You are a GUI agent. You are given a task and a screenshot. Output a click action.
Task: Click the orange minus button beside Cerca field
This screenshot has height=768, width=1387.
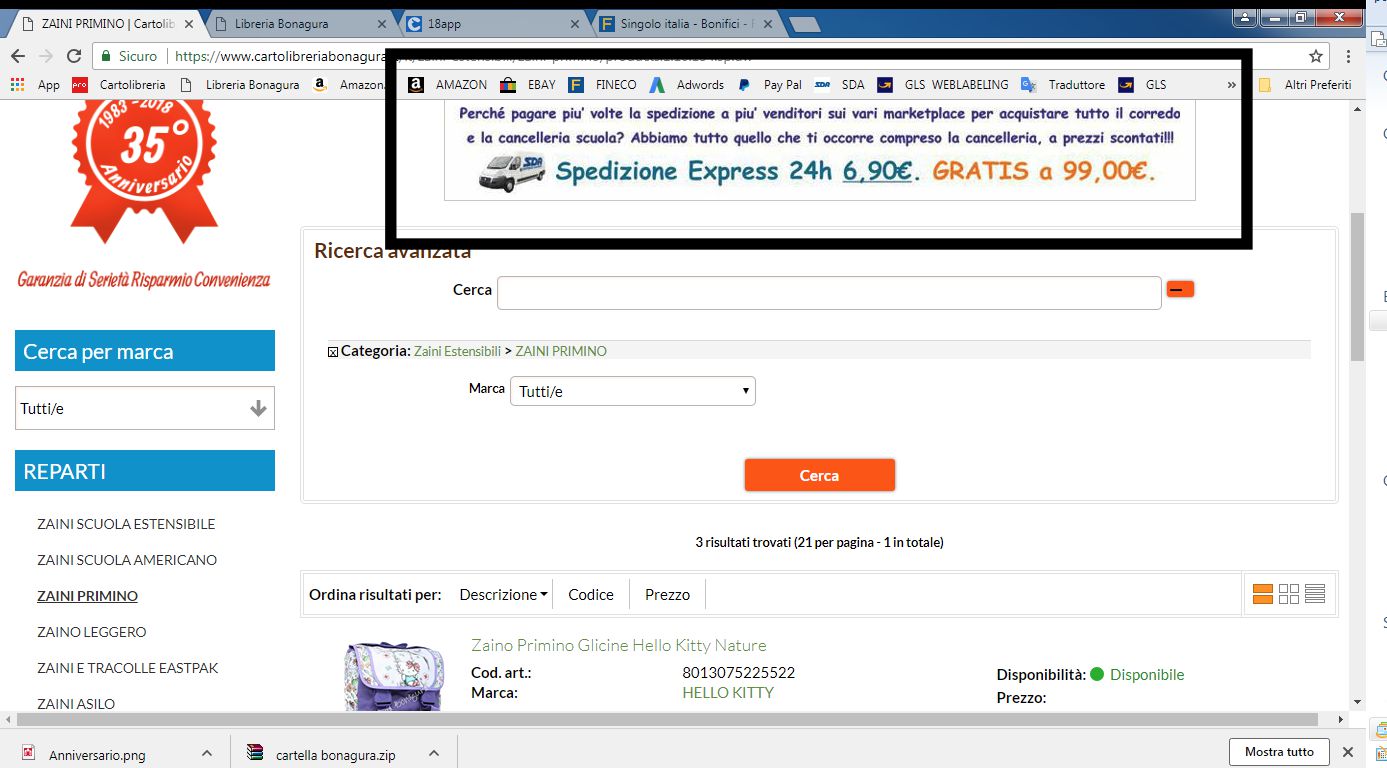click(1180, 289)
